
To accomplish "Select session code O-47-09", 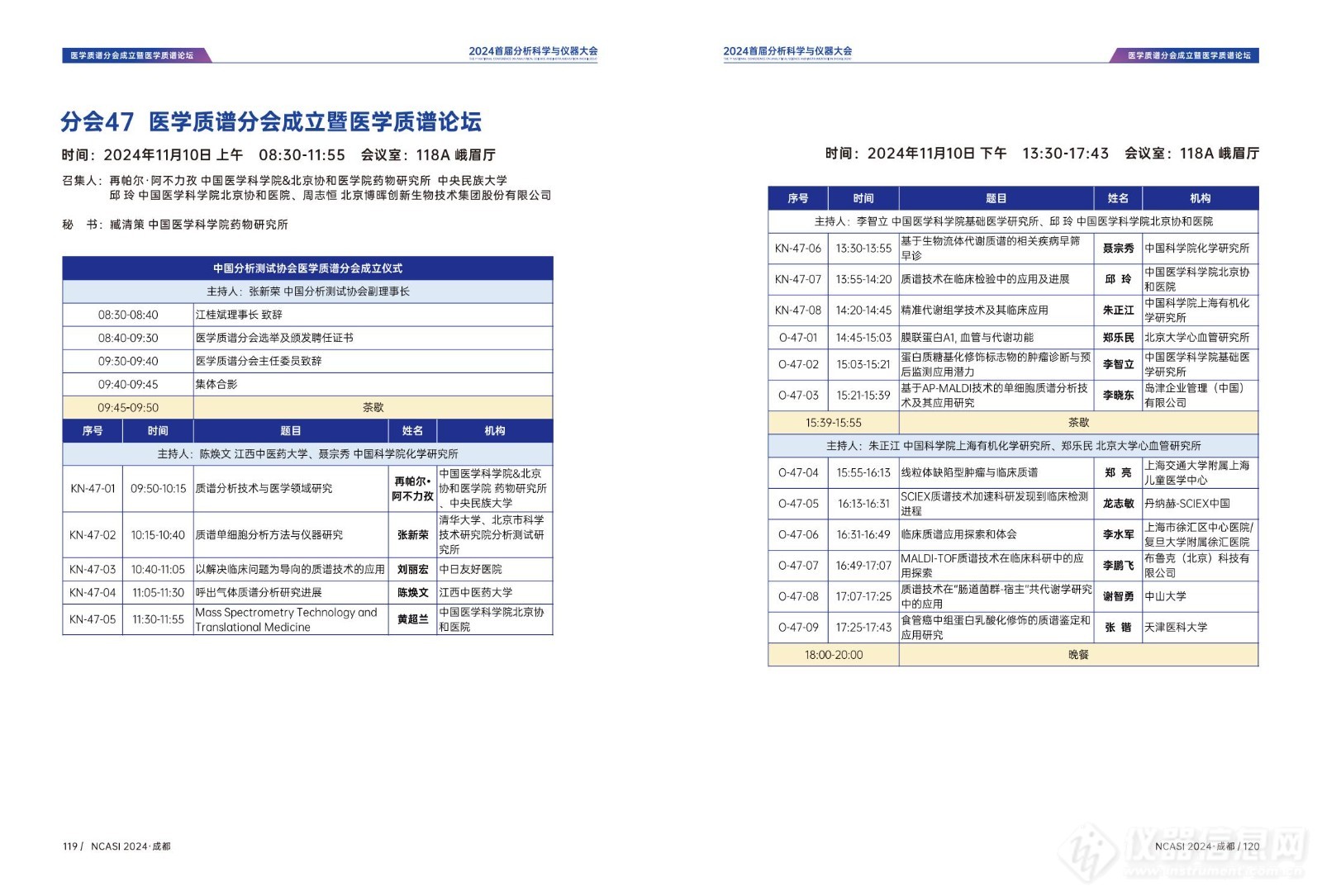I will pyautogui.click(x=798, y=628).
